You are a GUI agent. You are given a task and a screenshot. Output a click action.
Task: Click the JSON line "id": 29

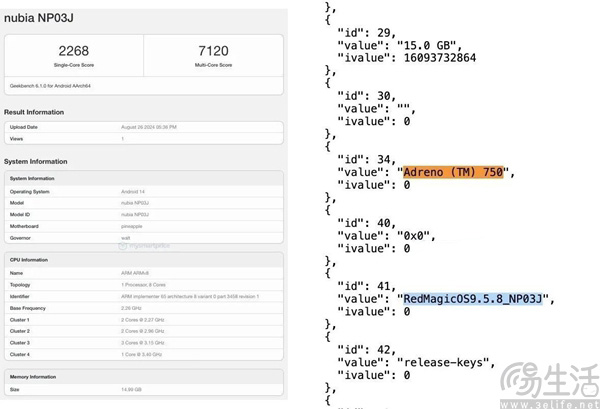[x=367, y=33]
